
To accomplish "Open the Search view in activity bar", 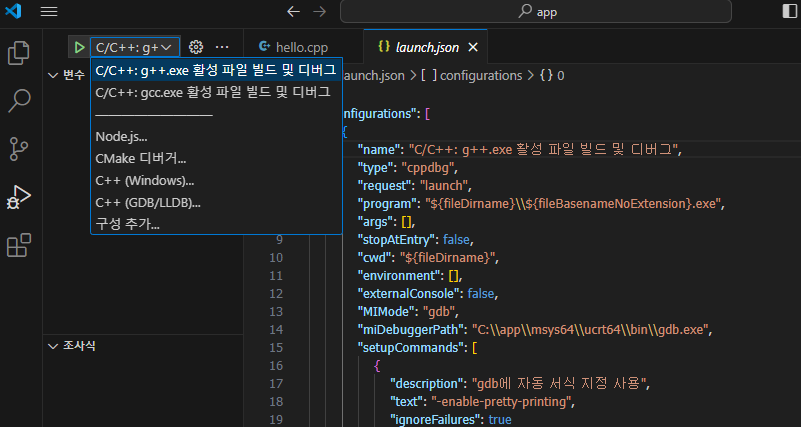I will point(19,101).
